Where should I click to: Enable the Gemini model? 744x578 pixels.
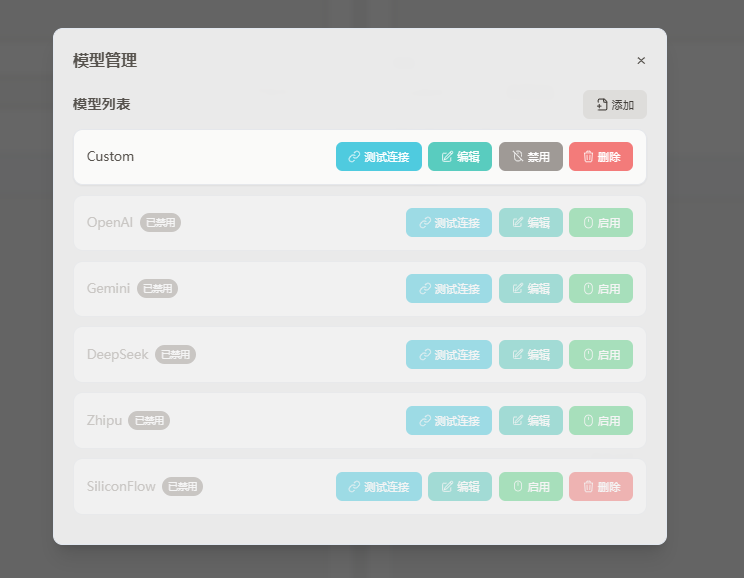tap(601, 289)
